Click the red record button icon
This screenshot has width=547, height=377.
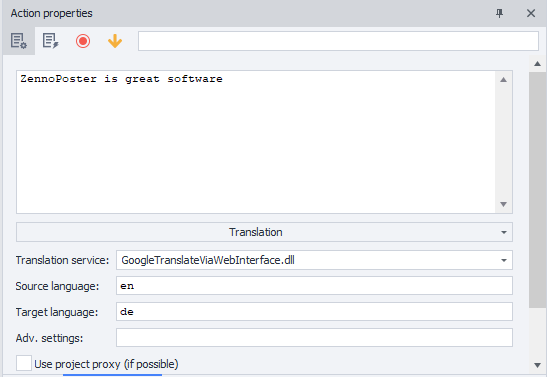tap(83, 41)
